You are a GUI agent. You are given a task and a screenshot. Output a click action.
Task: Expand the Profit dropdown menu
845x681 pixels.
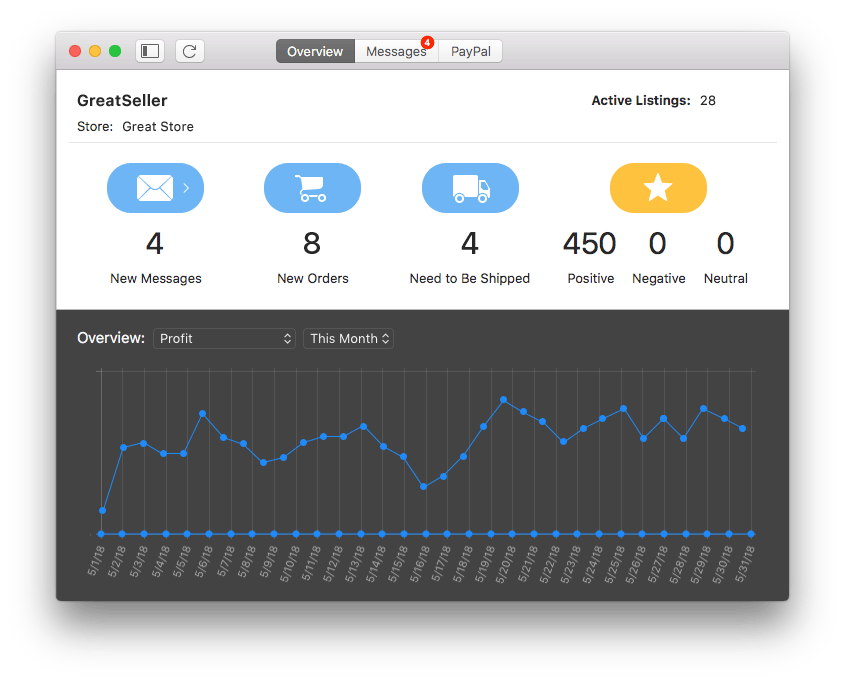(225, 339)
